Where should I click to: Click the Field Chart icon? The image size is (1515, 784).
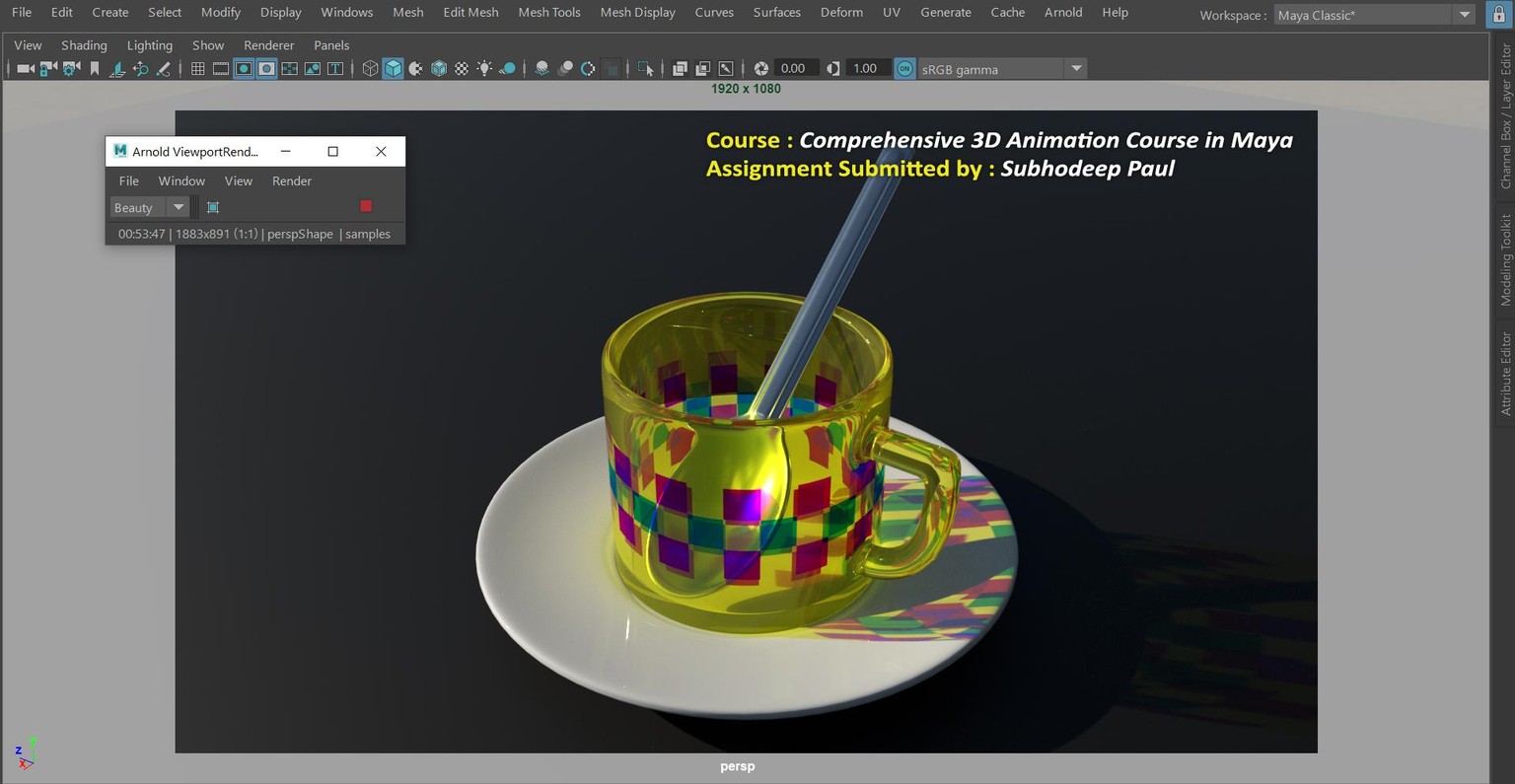pyautogui.click(x=289, y=68)
